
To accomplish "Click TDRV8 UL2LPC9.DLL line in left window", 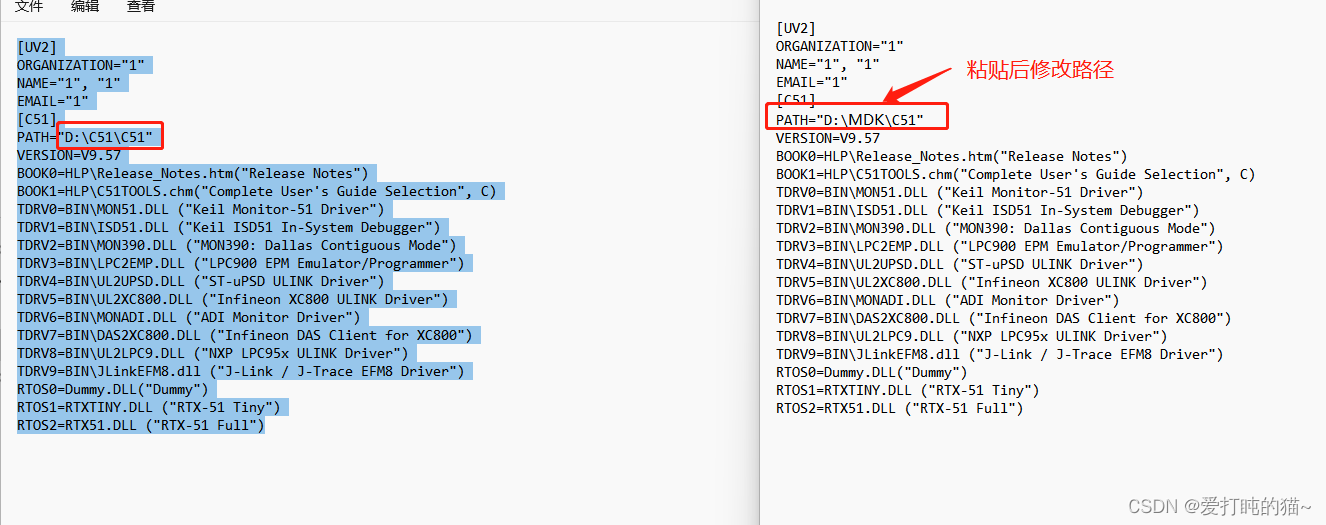I will (212, 353).
